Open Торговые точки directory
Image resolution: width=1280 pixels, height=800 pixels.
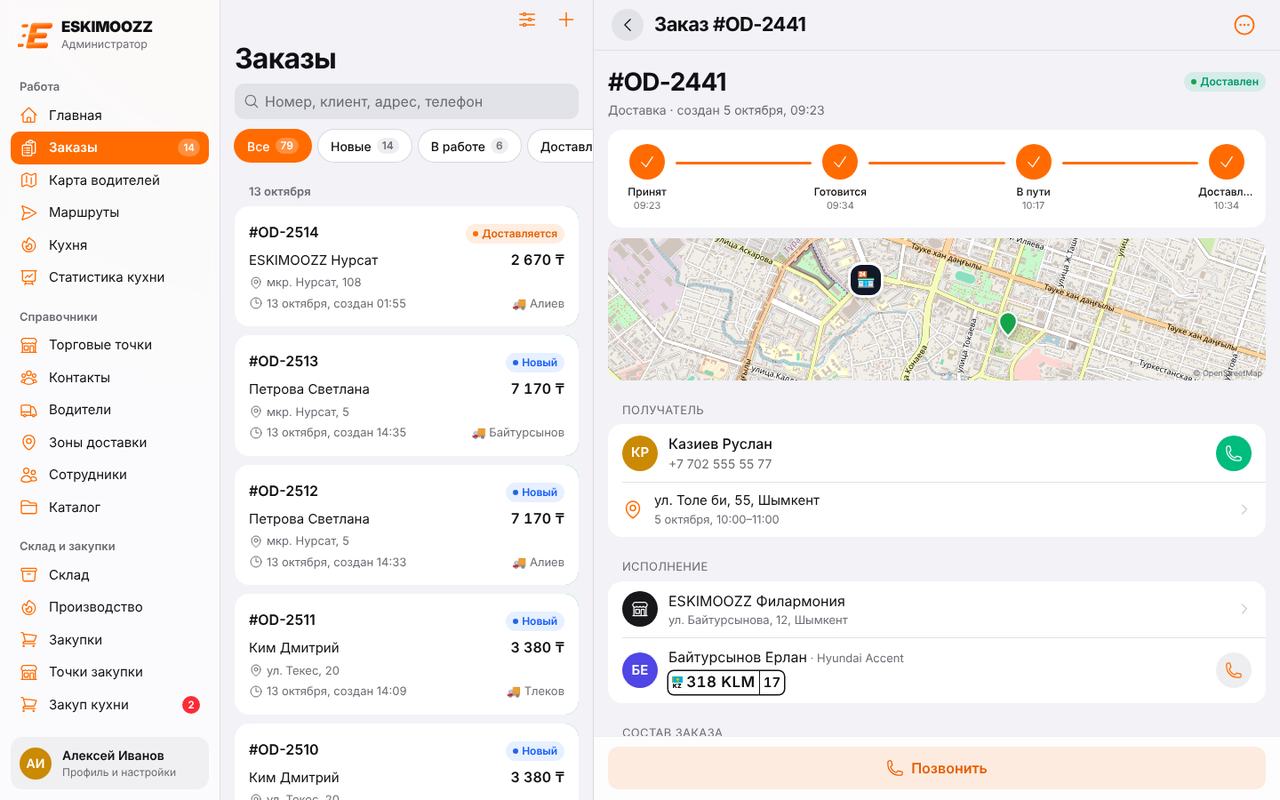pyautogui.click(x=110, y=345)
